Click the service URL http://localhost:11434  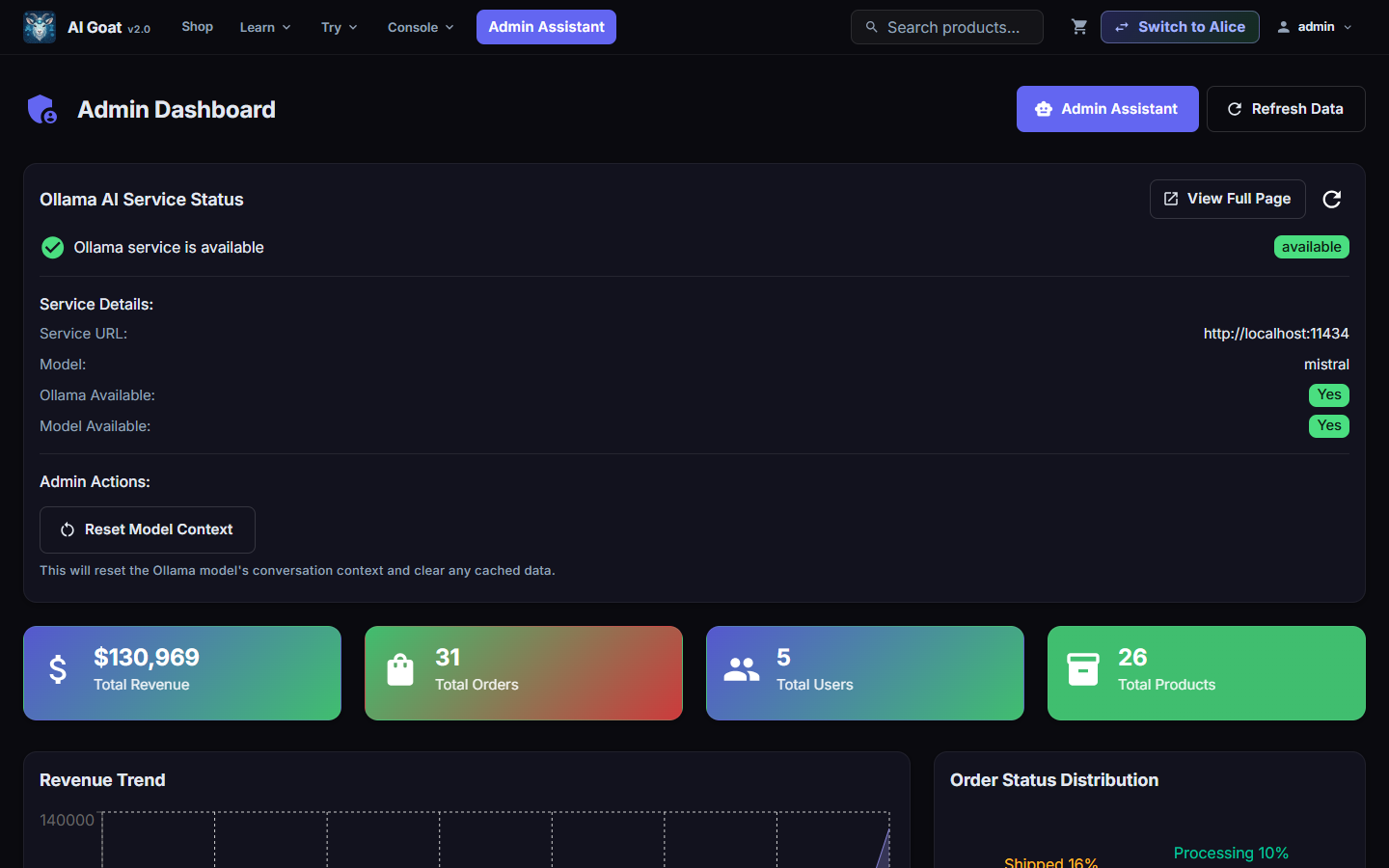tap(1276, 334)
